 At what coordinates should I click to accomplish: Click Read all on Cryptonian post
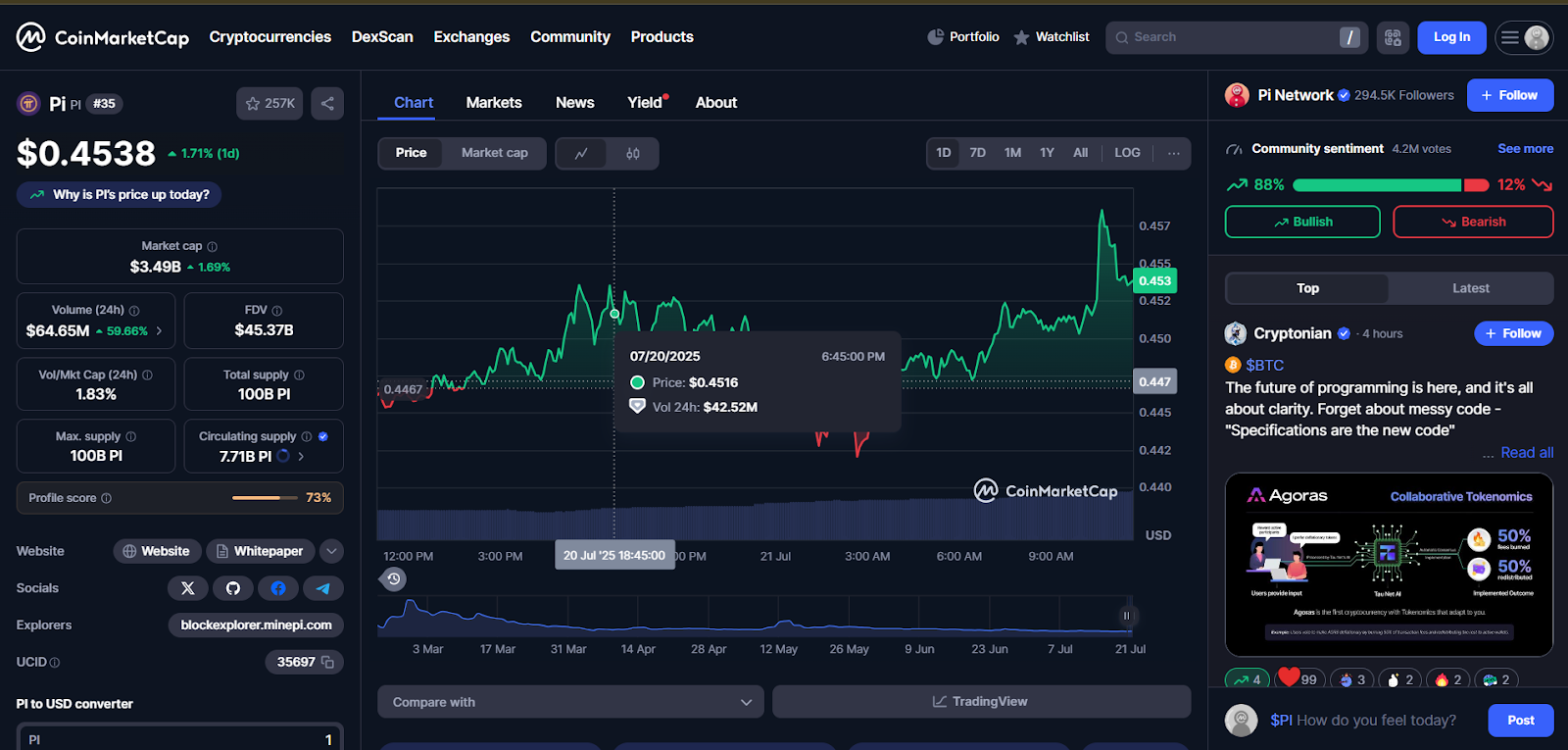(x=1527, y=453)
